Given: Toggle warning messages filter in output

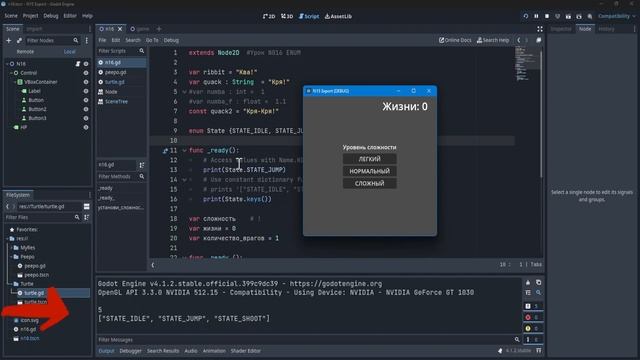Looking at the screenshot, I should pos(532,328).
